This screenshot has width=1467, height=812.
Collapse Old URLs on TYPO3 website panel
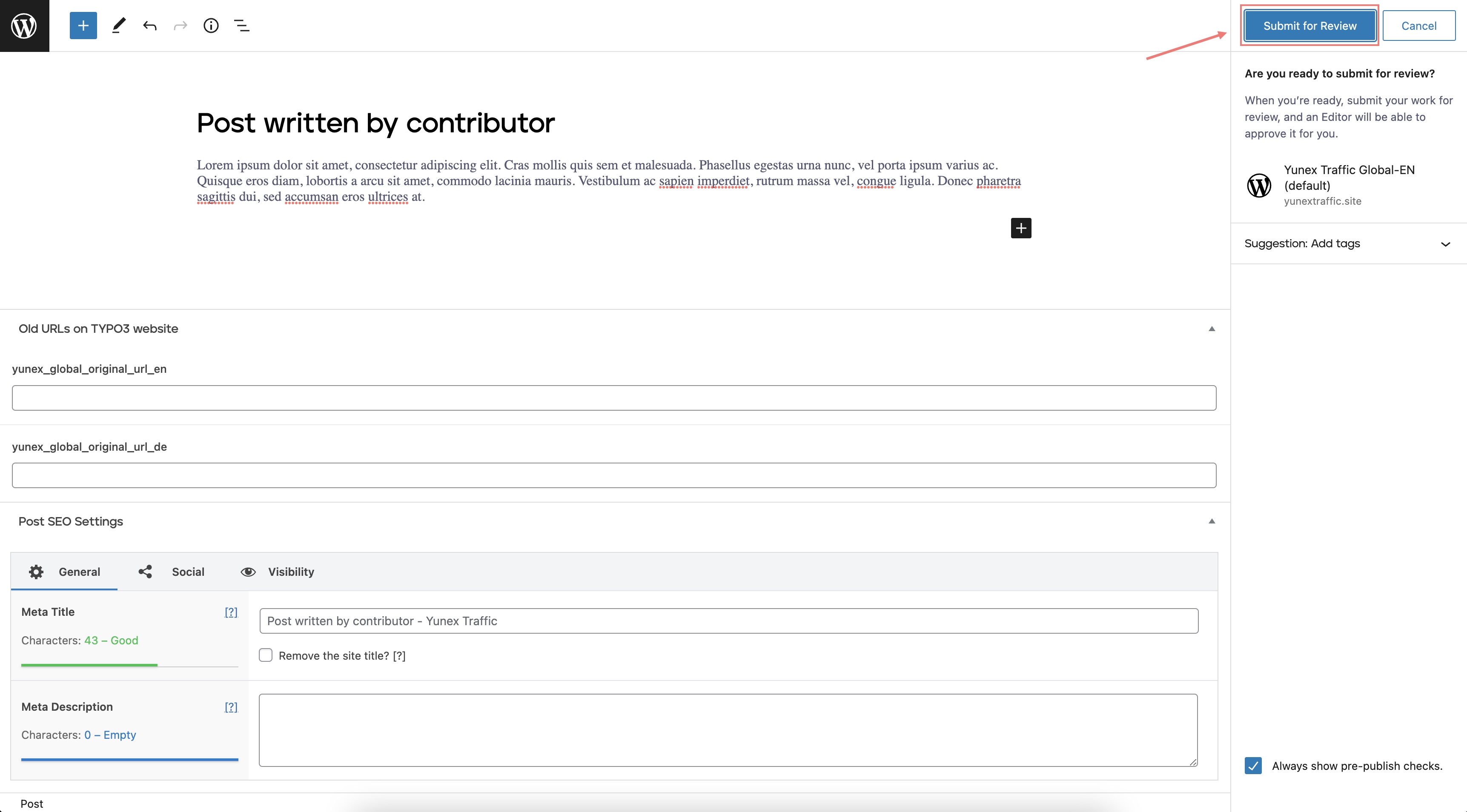tap(1211, 329)
